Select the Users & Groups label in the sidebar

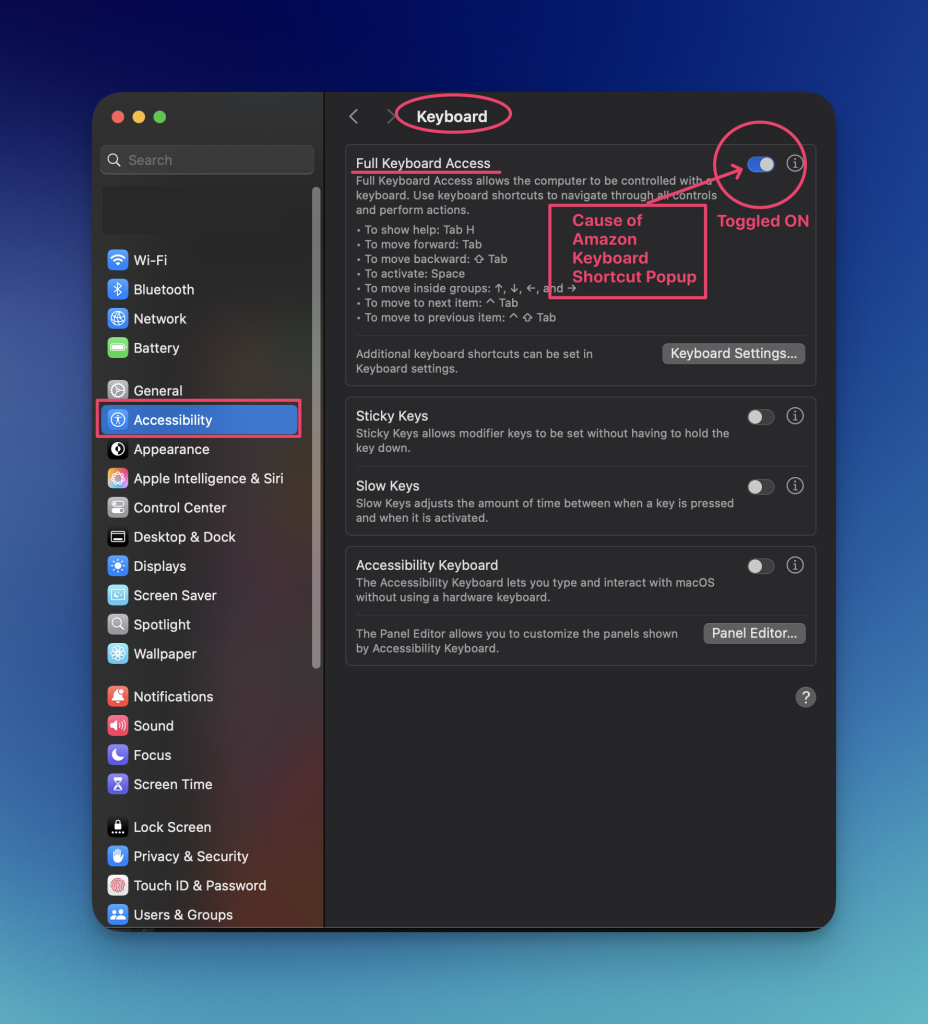183,915
